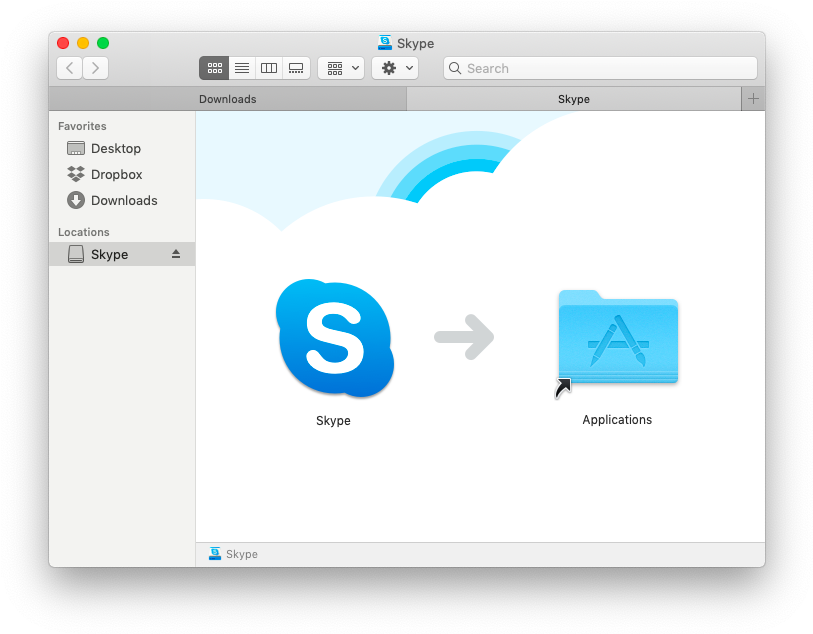Click the Applications folder name label

[617, 419]
